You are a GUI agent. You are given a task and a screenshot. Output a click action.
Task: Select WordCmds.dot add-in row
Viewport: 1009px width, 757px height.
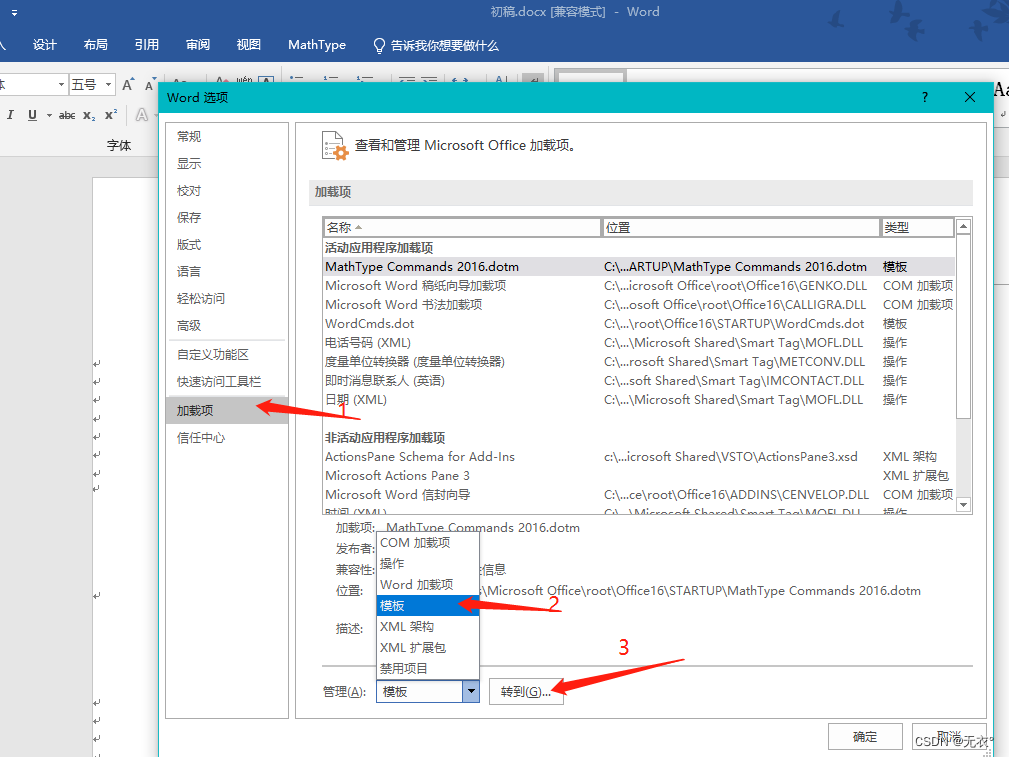639,324
